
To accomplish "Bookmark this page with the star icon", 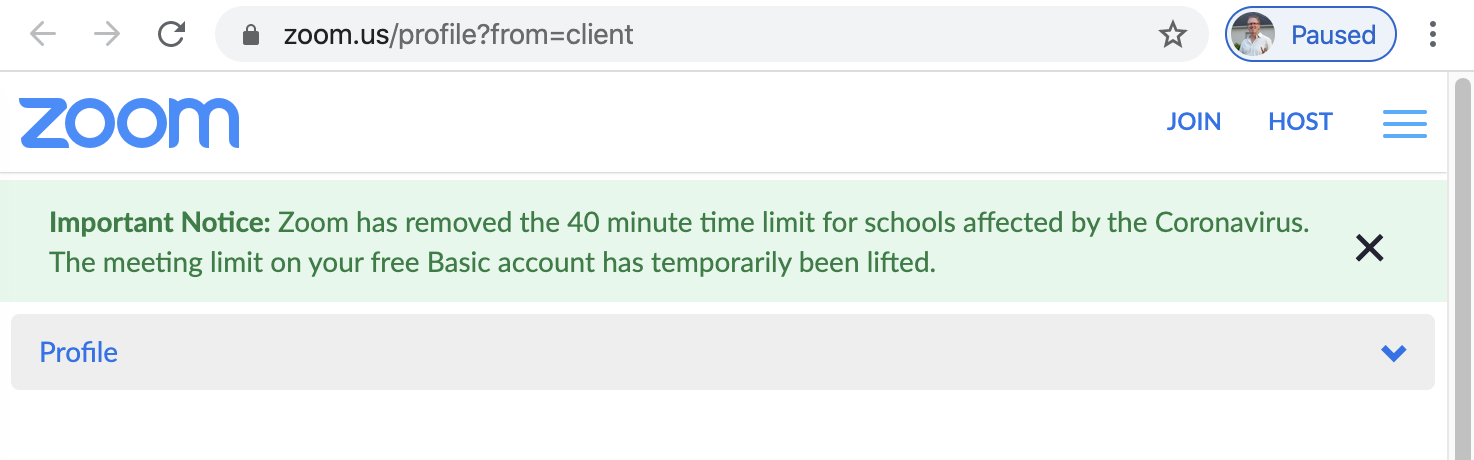I will coord(1172,36).
